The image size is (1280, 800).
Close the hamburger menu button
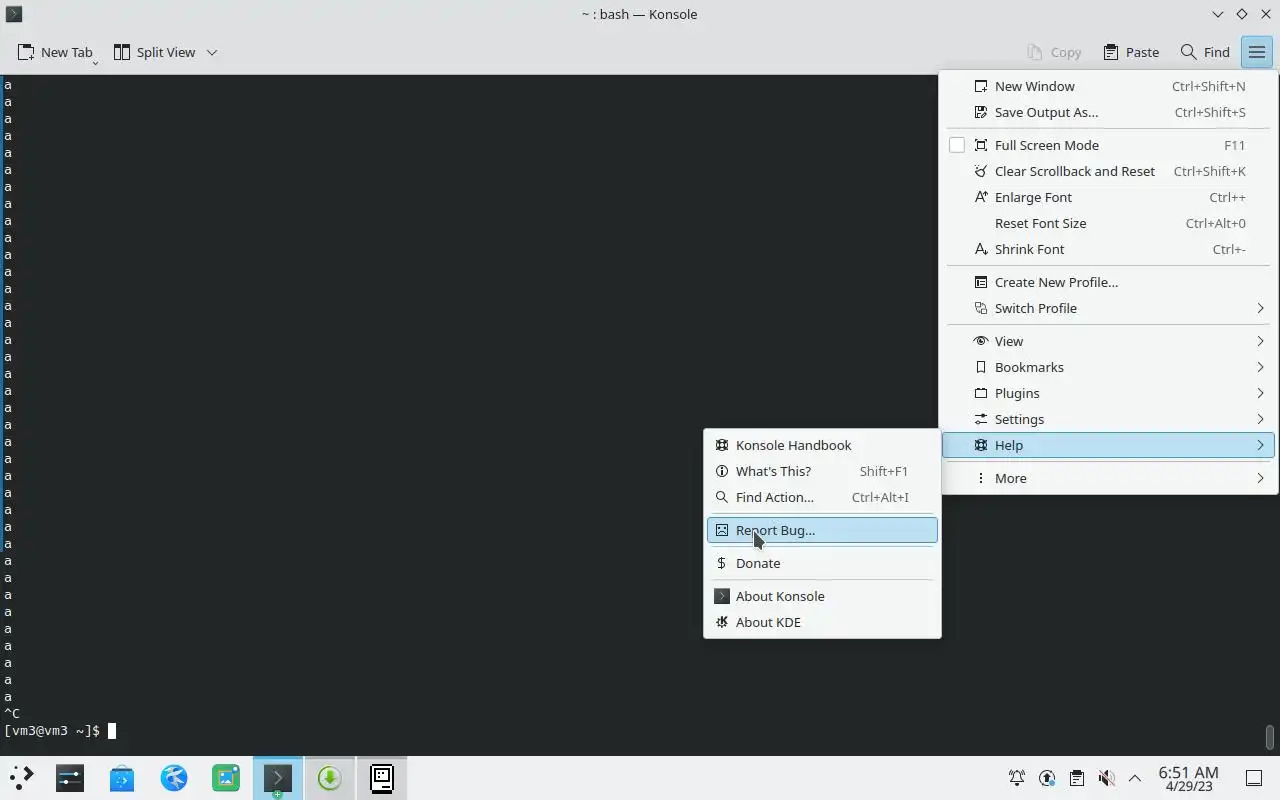[x=1257, y=52]
